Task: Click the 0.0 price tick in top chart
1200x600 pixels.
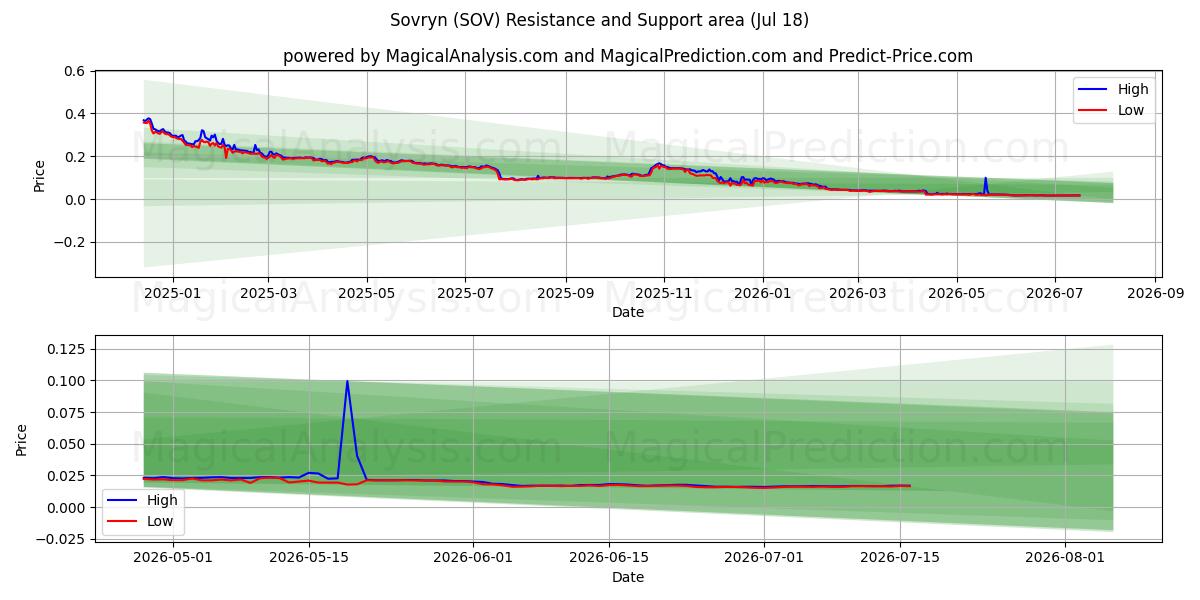Action: [x=75, y=200]
